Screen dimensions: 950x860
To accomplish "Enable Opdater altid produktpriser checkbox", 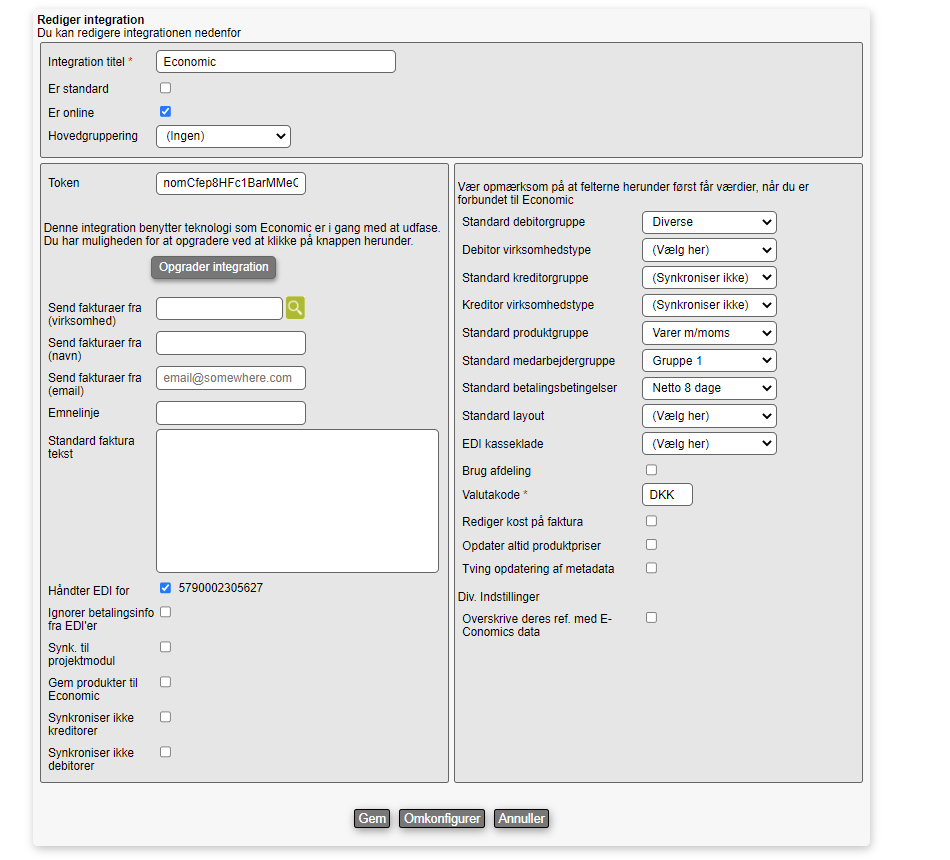I will pos(651,545).
